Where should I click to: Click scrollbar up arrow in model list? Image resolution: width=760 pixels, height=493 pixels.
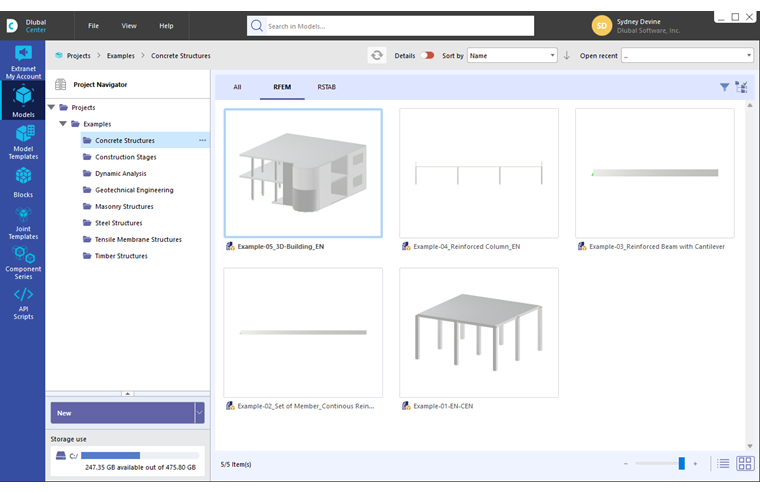(x=750, y=105)
